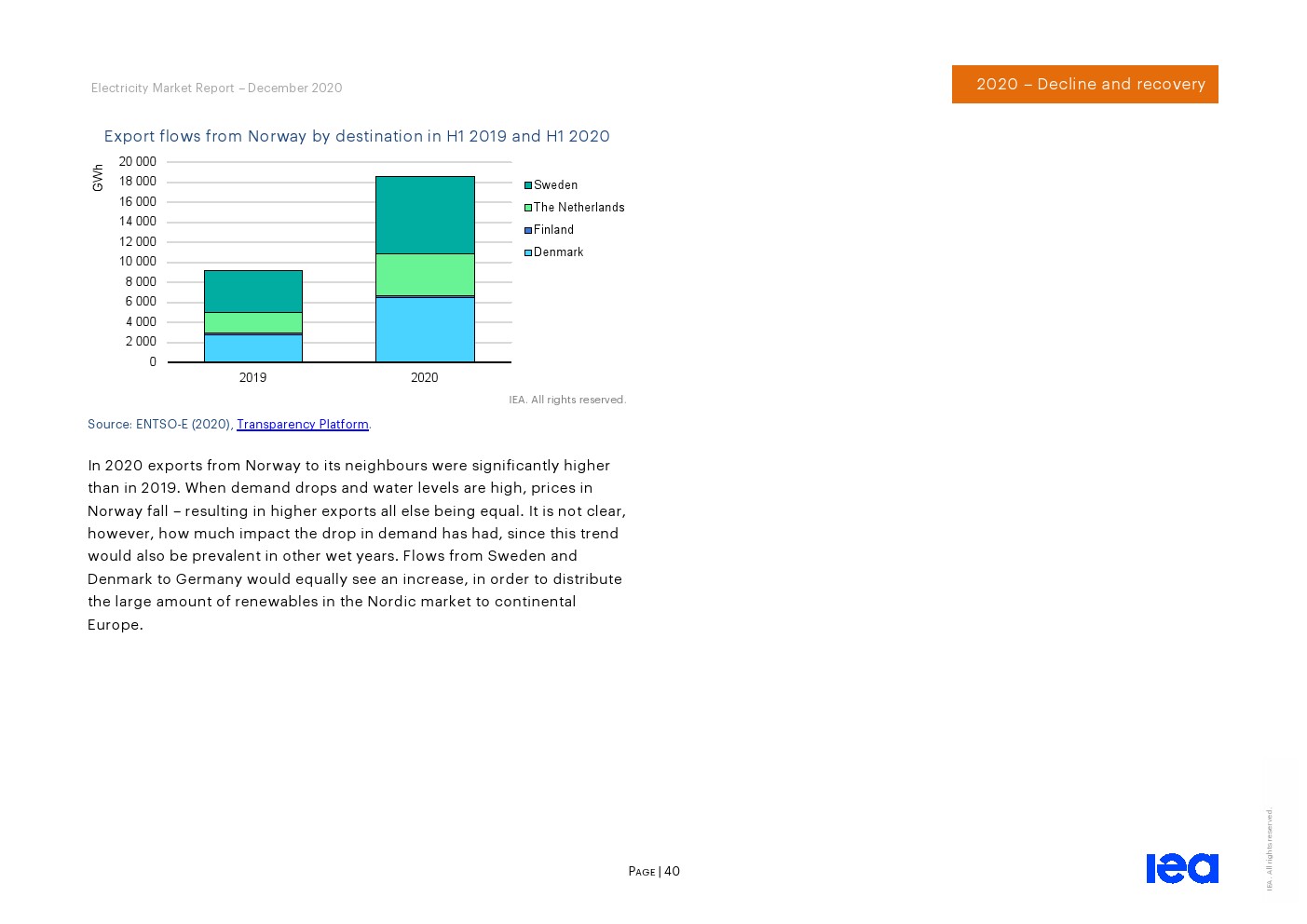Image resolution: width=1307 pixels, height=924 pixels.
Task: Click the GWh y-axis label
Action: [x=98, y=178]
